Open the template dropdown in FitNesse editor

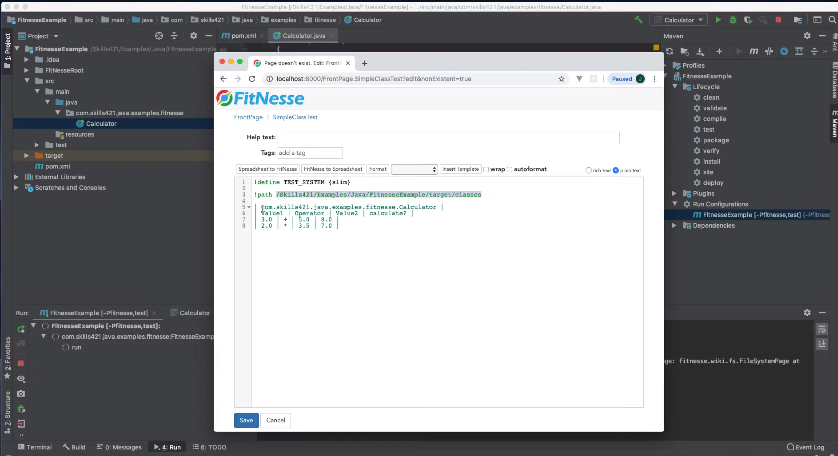[x=414, y=169]
